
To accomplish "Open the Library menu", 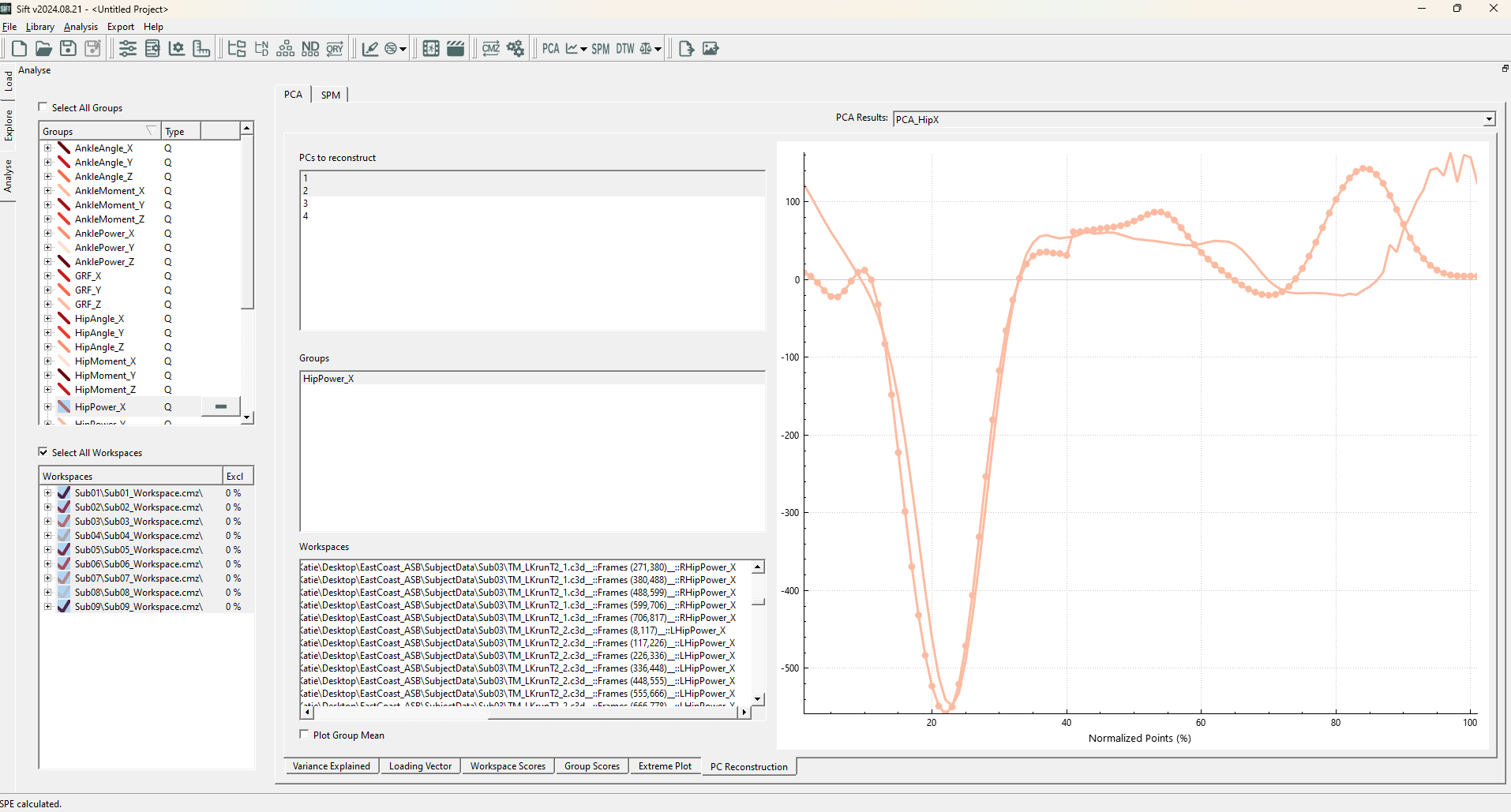I will click(x=40, y=27).
